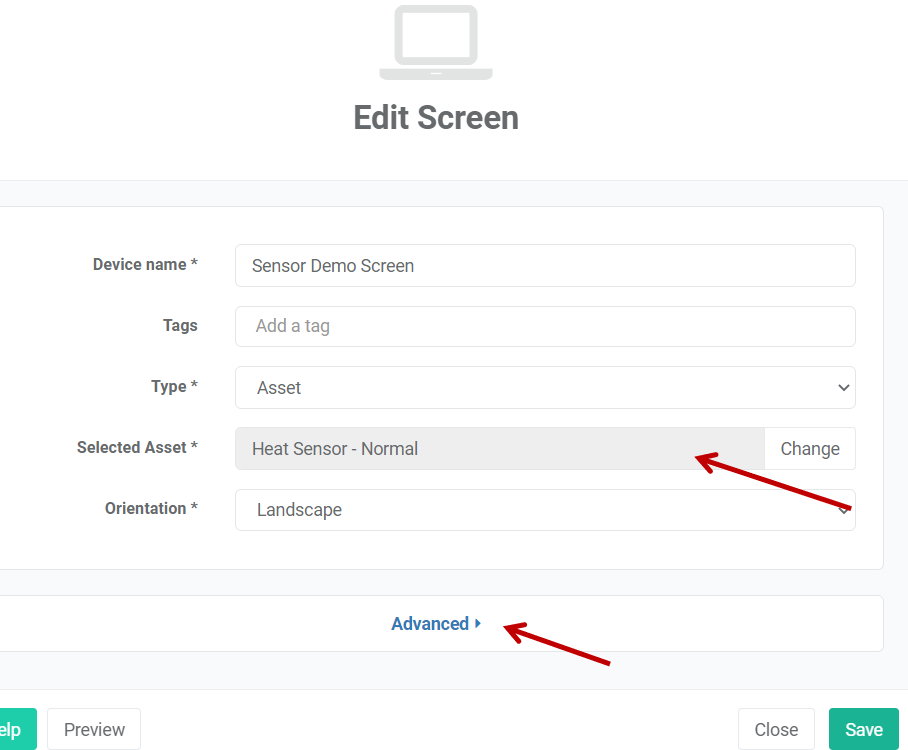Click the Selected Asset label
Viewport: 908px width, 750px height.
point(137,448)
